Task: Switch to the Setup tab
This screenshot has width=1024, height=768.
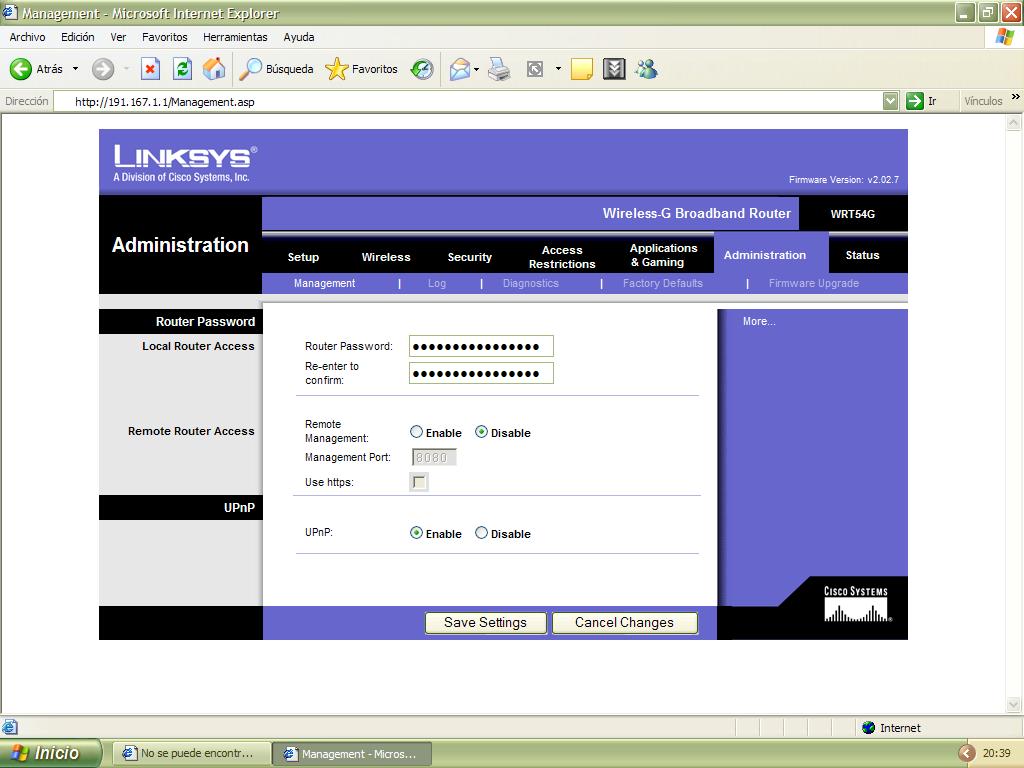Action: click(x=303, y=257)
